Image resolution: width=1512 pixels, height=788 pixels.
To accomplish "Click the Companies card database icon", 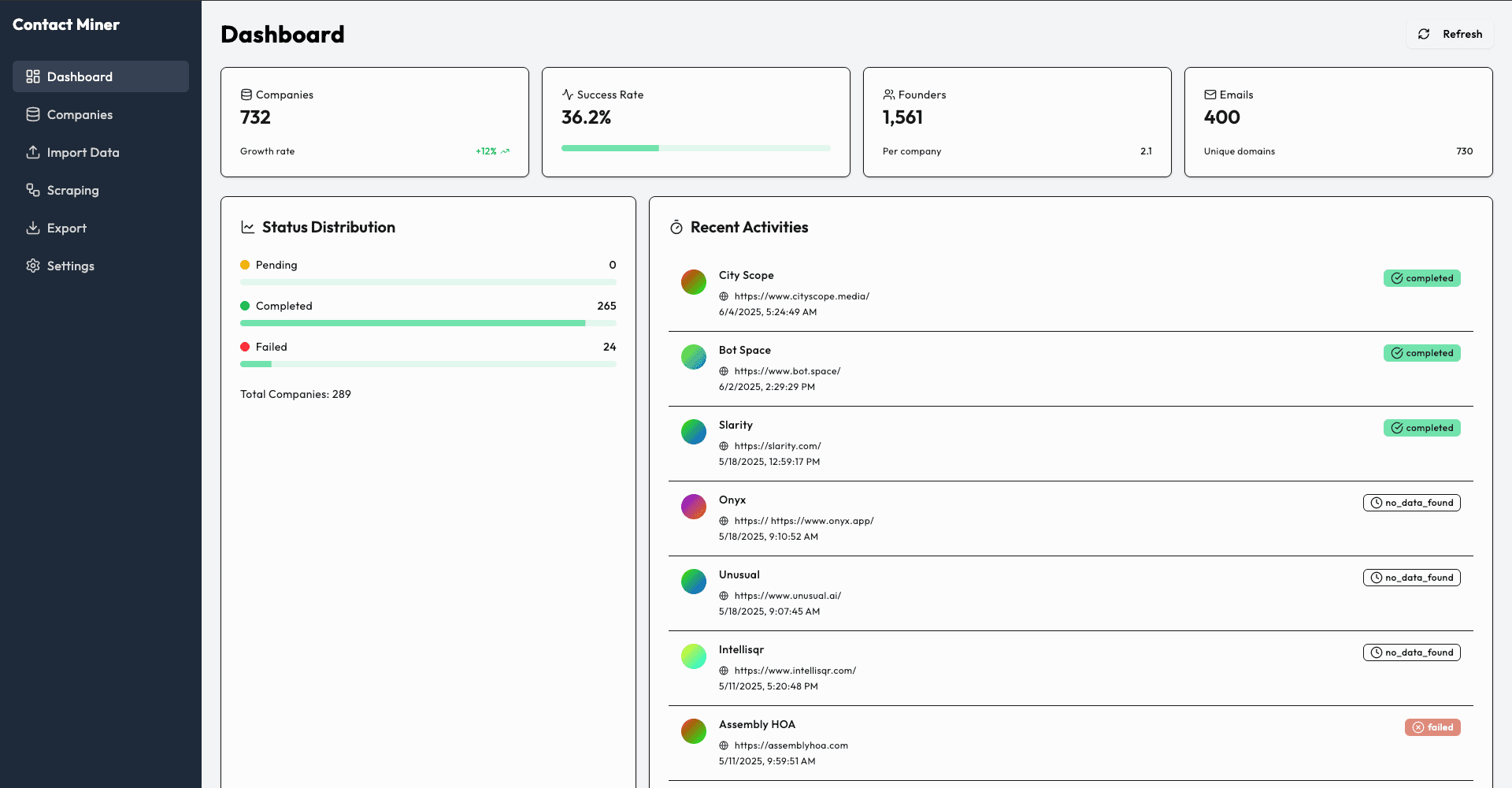I will pyautogui.click(x=246, y=95).
